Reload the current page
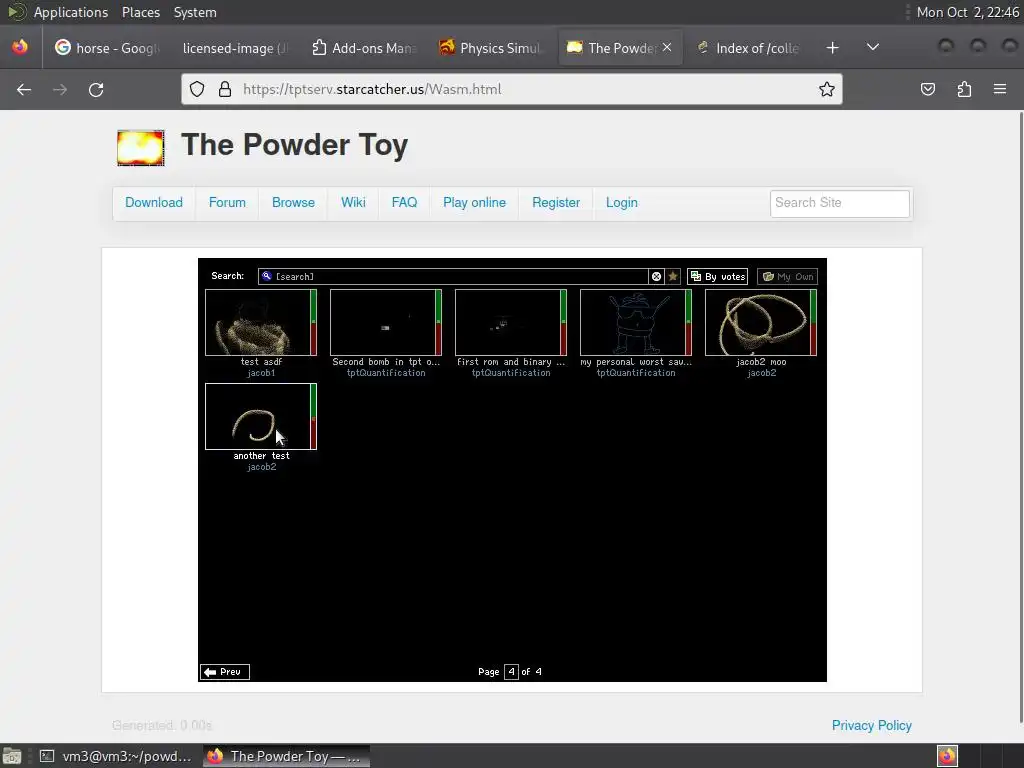 coord(96,89)
